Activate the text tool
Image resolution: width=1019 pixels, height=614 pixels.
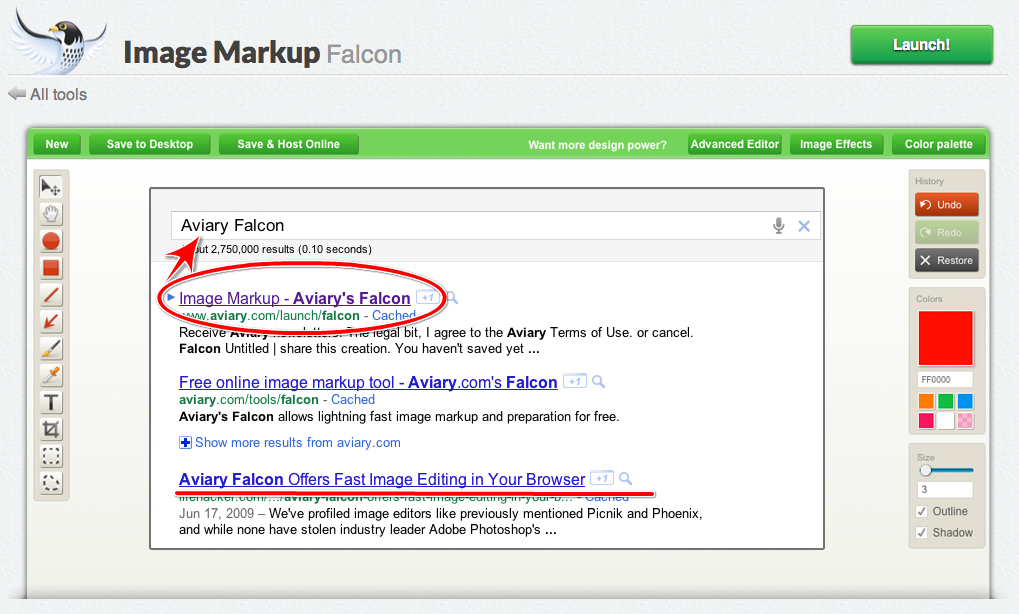click(51, 403)
